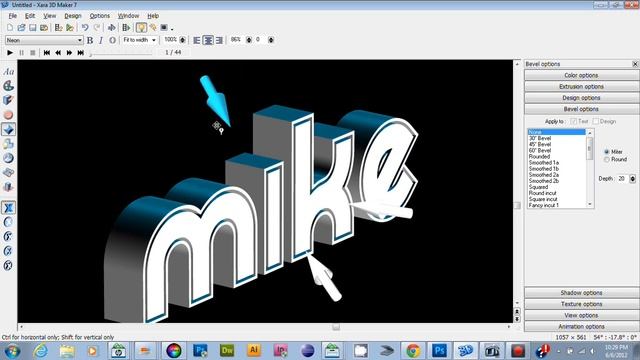
Task: Select the Miter radio button
Action: (x=607, y=152)
